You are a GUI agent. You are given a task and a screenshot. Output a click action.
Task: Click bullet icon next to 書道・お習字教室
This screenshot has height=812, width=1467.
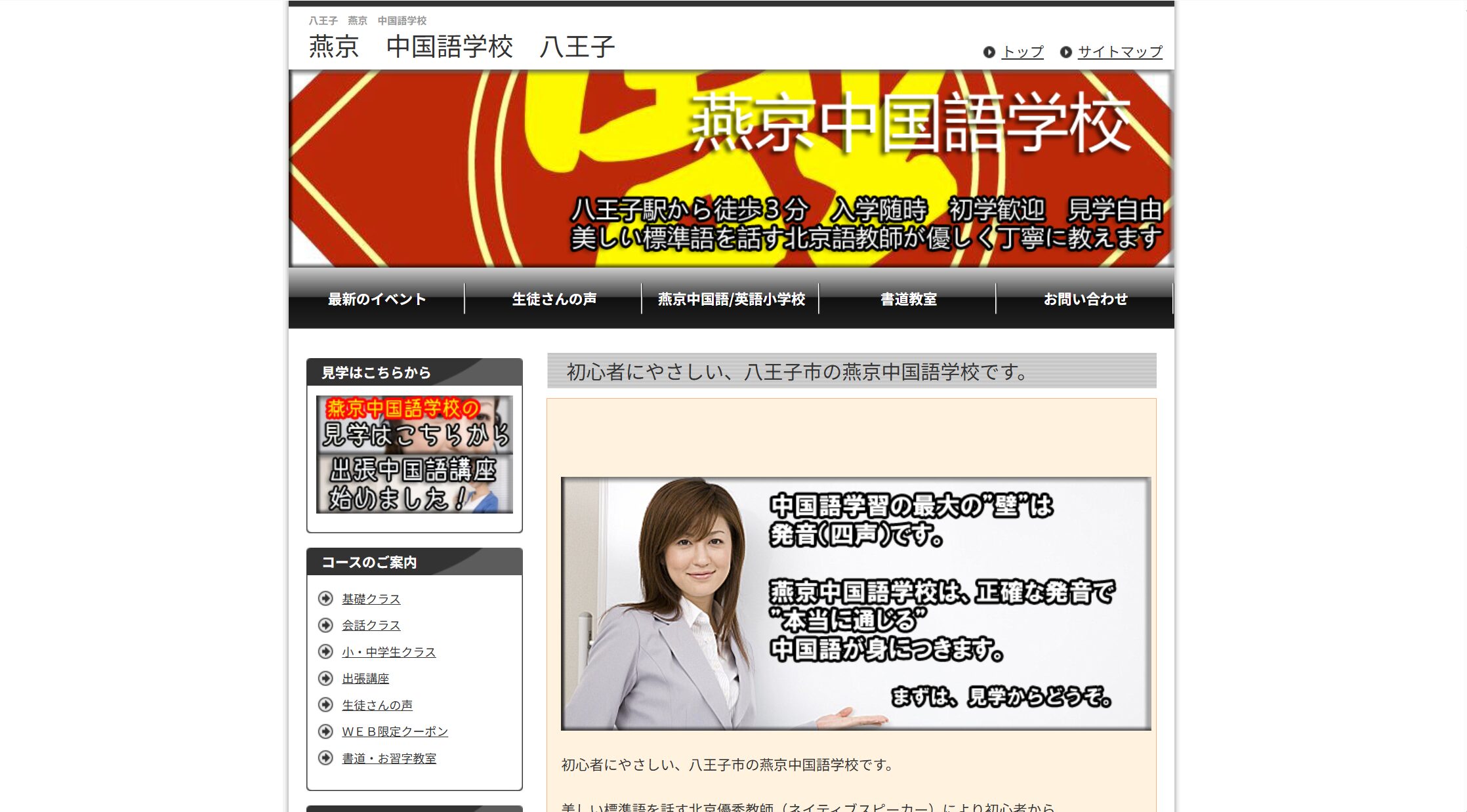coord(325,758)
